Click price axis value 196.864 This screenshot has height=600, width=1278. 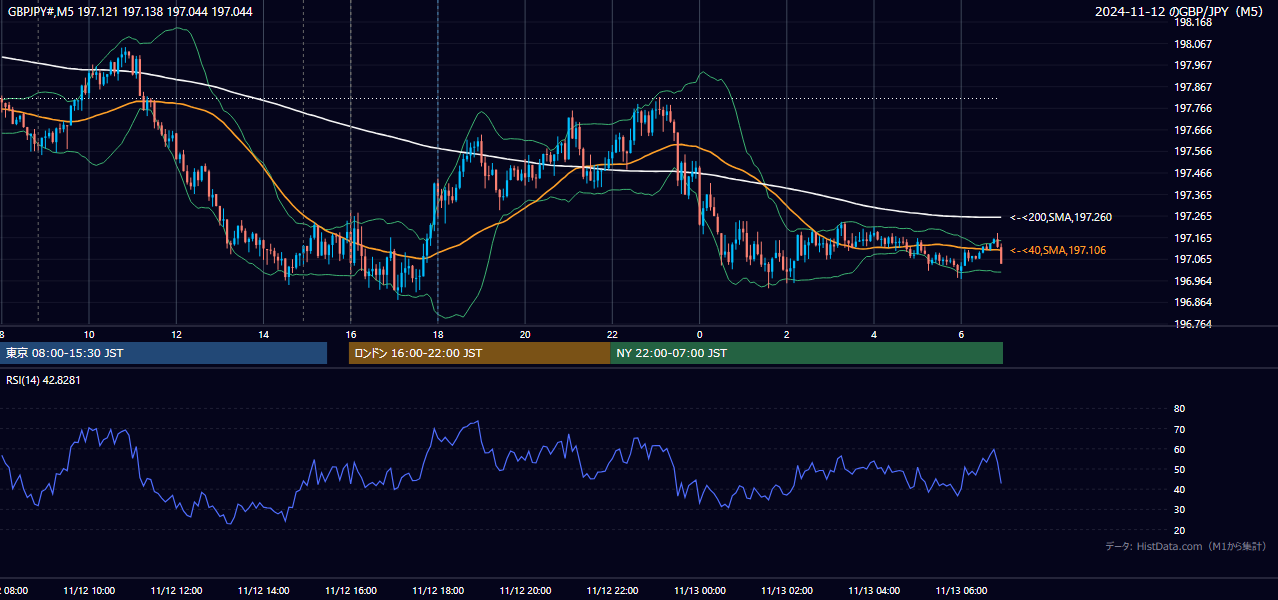coord(1193,302)
